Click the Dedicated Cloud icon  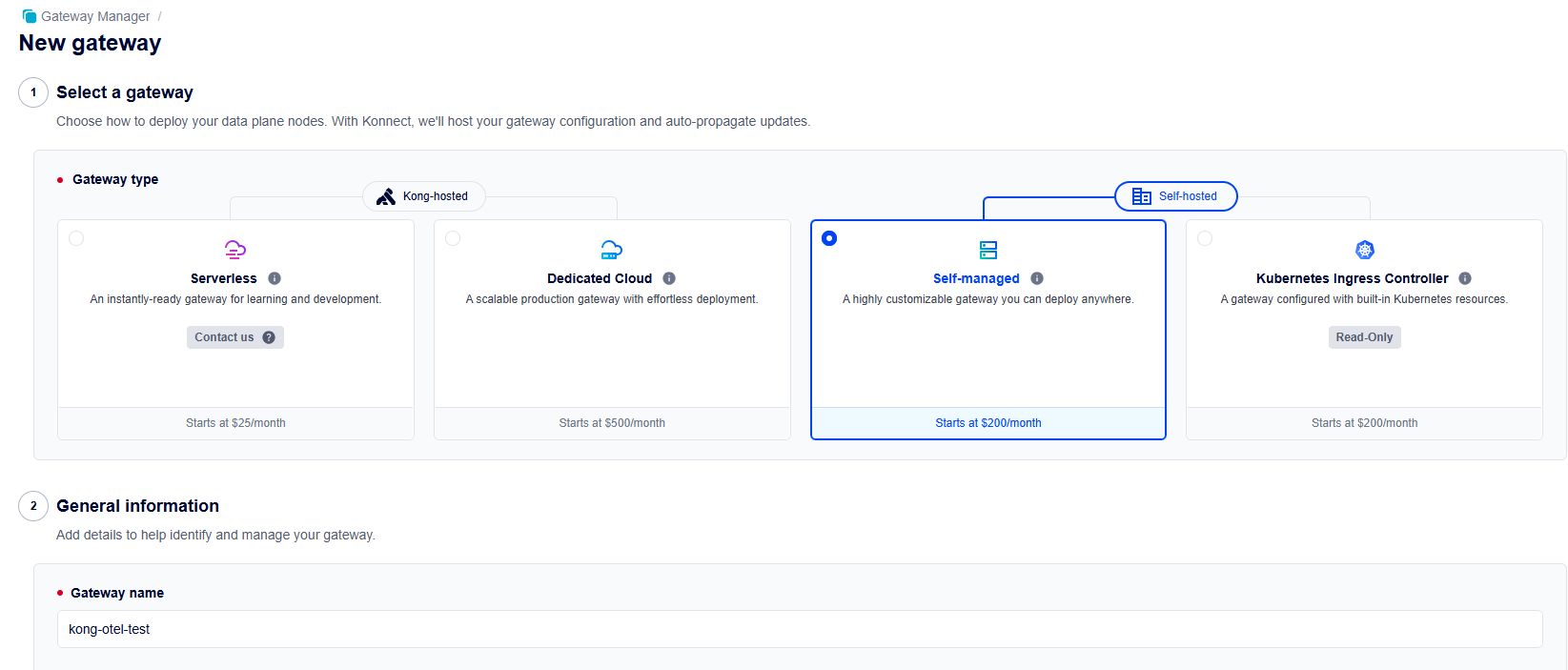(611, 250)
